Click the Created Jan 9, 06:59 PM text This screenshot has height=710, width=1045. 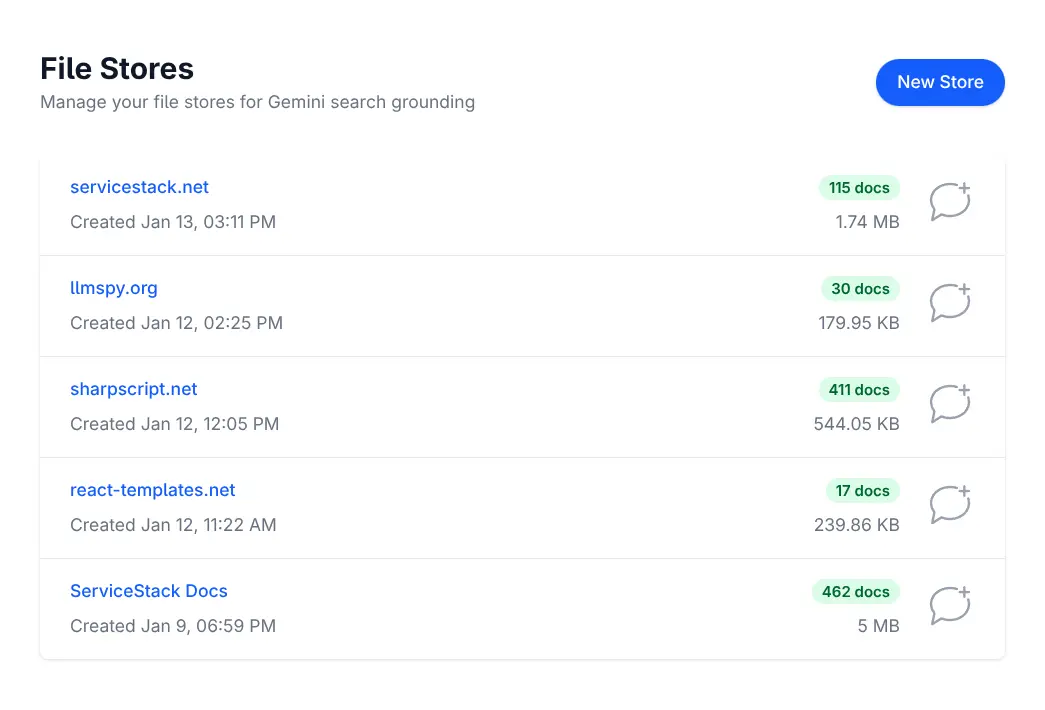point(173,626)
